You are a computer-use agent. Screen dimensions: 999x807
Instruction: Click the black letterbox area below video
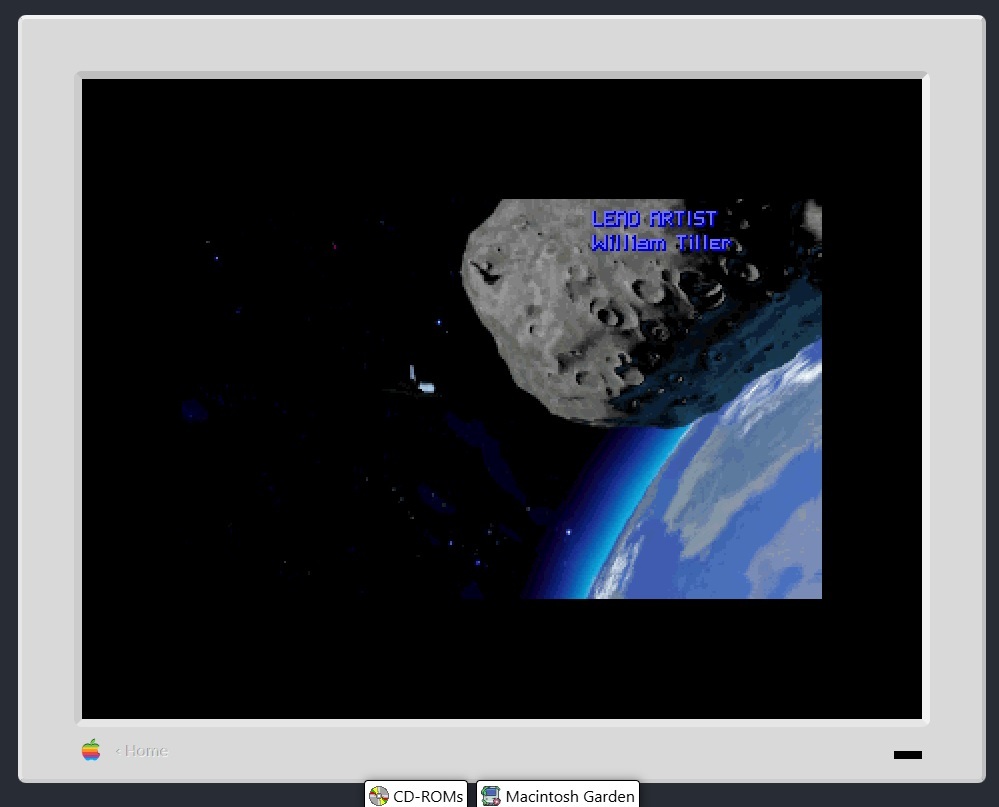coord(500,658)
